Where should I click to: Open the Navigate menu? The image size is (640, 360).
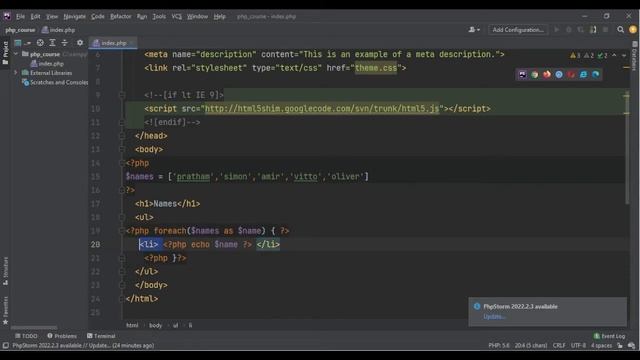point(75,17)
